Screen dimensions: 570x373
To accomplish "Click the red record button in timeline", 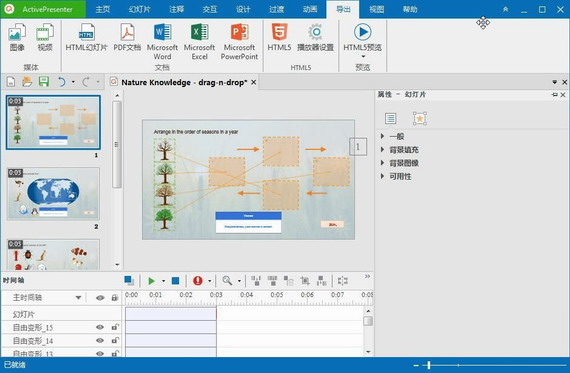I will 198,281.
